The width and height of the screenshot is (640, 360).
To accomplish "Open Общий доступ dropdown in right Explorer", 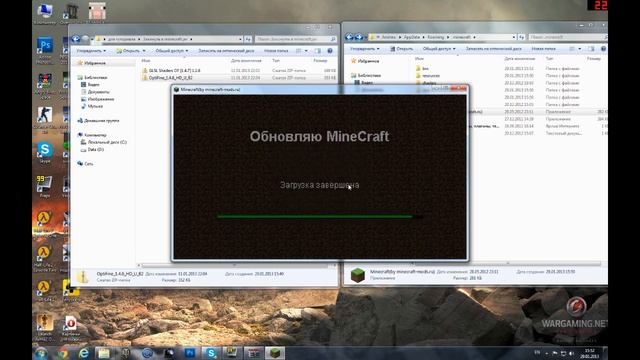I will [439, 49].
